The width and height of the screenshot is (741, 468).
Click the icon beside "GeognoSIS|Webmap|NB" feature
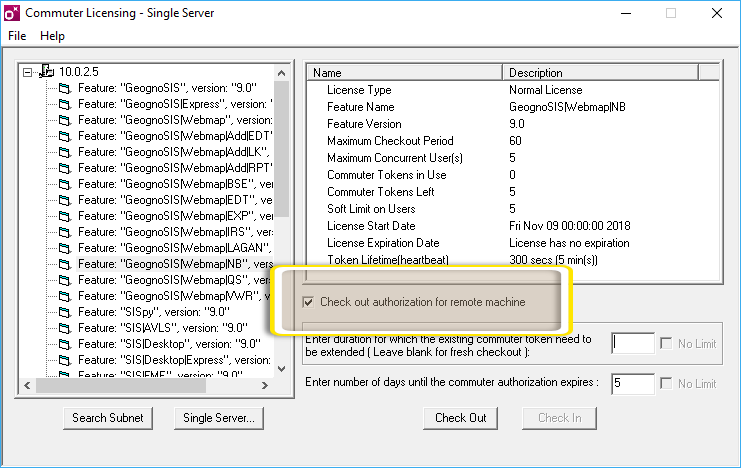(x=65, y=264)
